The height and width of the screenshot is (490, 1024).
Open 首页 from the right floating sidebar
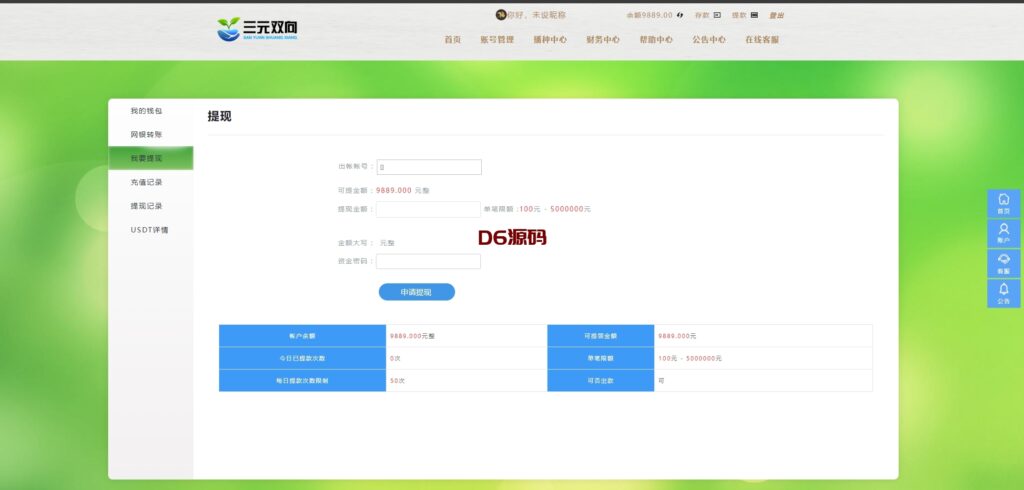pos(1004,203)
